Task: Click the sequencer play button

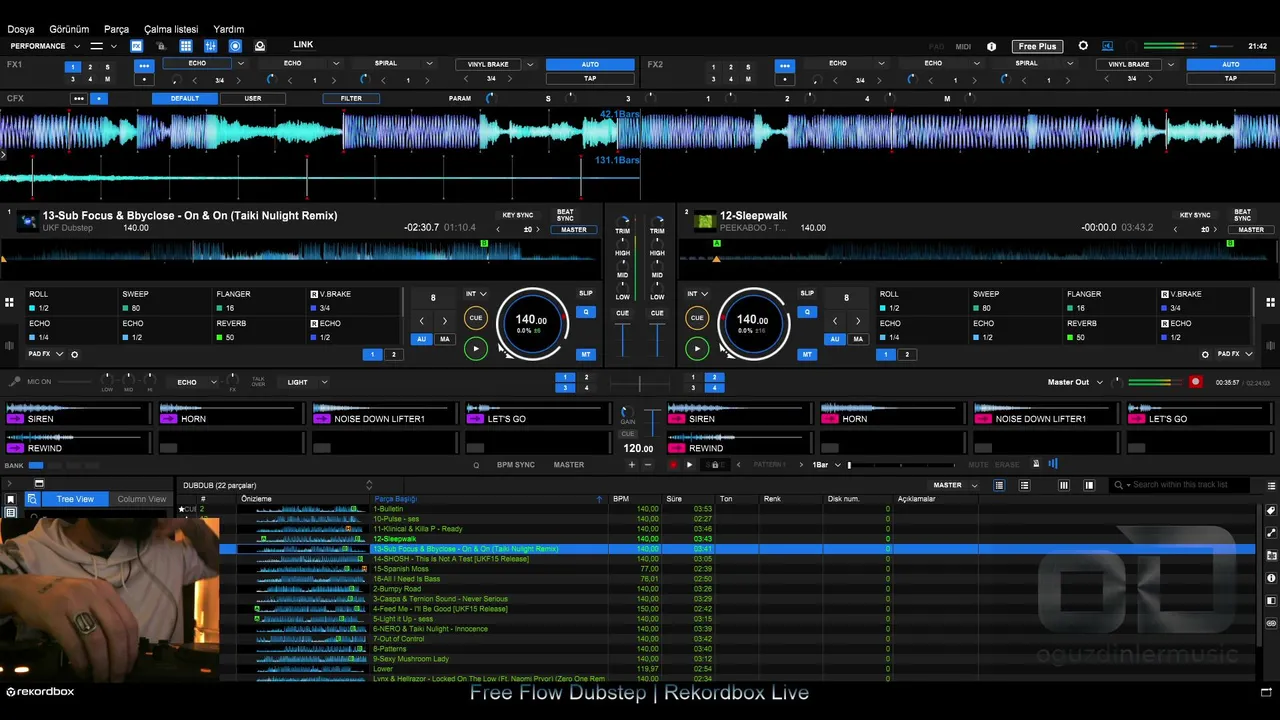Action: (x=689, y=465)
